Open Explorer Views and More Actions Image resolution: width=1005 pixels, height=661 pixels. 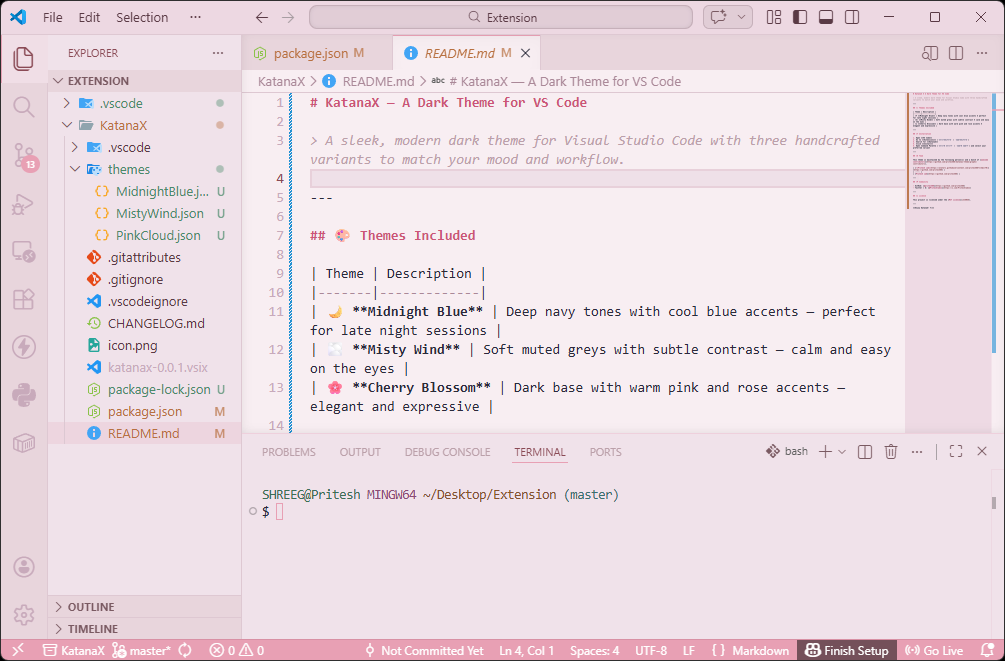pyautogui.click(x=218, y=53)
